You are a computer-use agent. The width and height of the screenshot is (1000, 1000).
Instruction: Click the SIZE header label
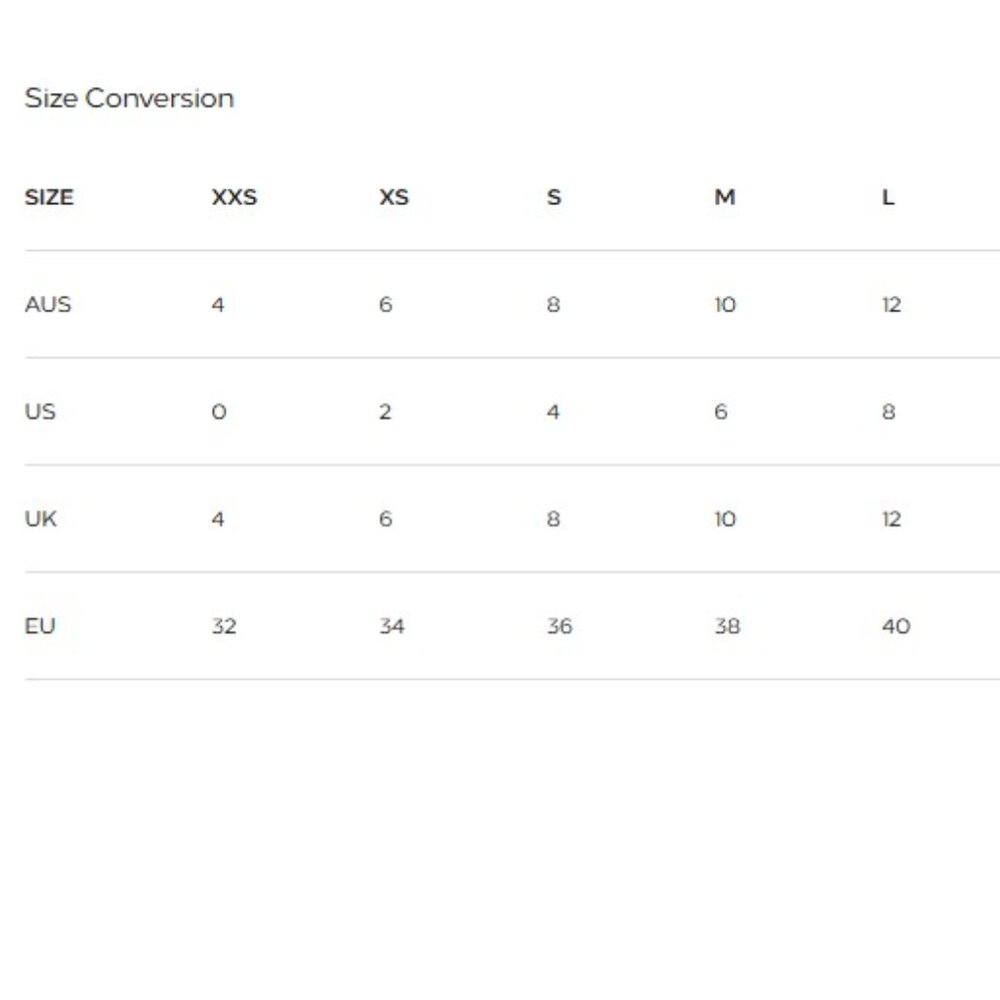(x=49, y=197)
